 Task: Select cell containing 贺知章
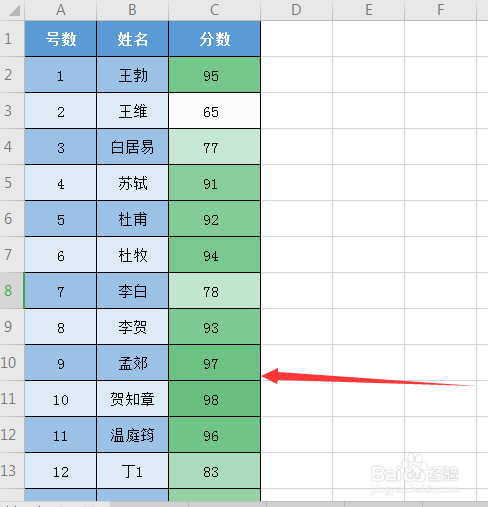click(133, 399)
